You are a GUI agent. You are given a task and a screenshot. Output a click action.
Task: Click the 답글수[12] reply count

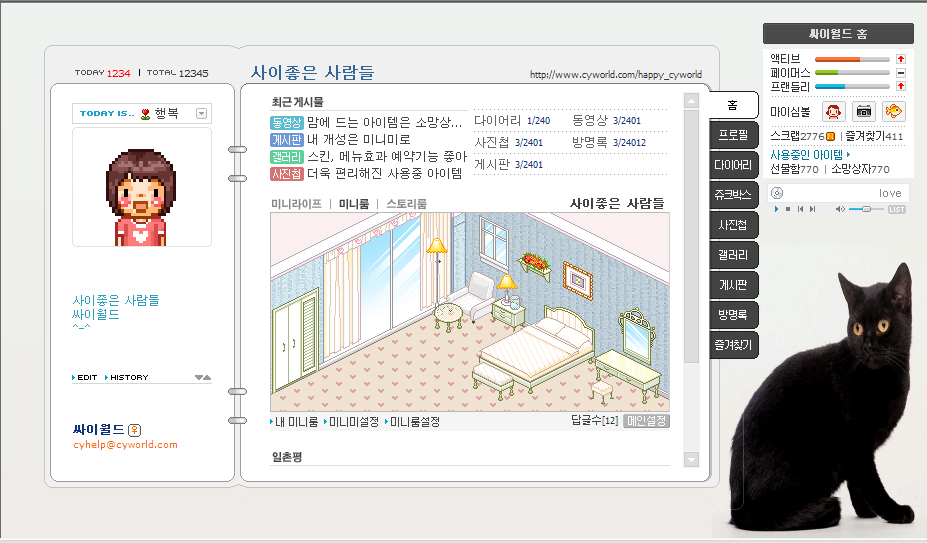tap(595, 421)
